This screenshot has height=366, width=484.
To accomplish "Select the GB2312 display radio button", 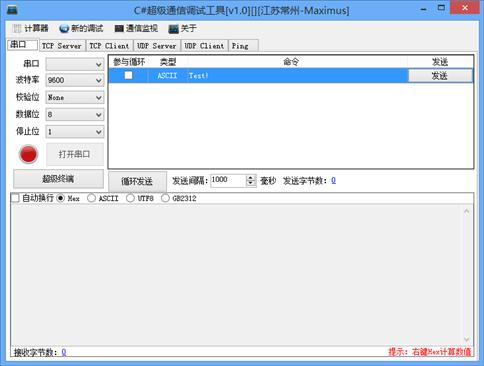I will 165,198.
